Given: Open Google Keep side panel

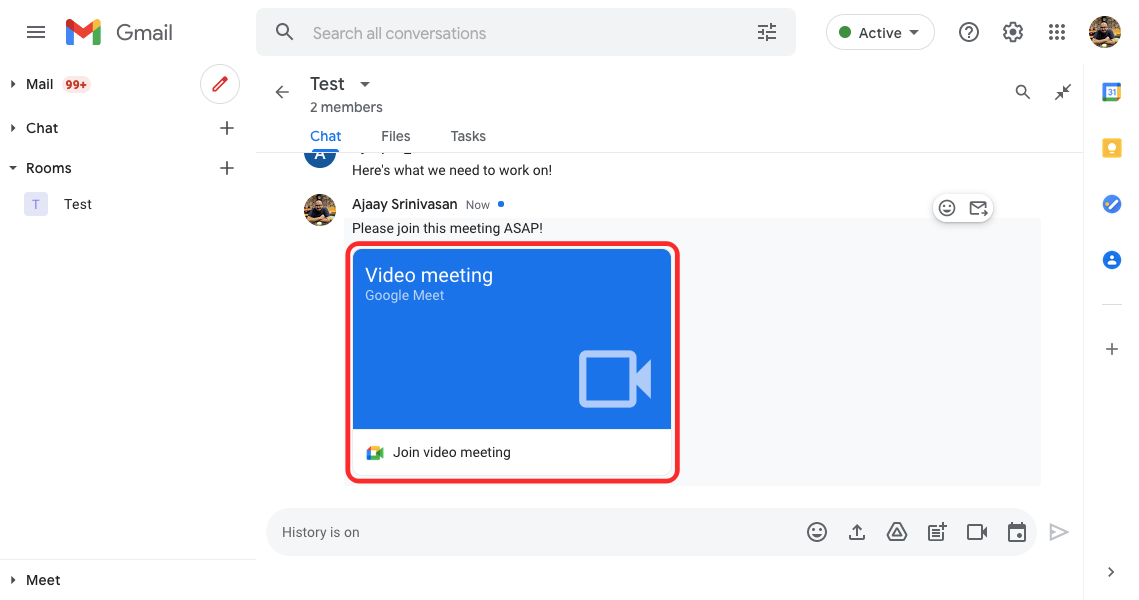Looking at the screenshot, I should pyautogui.click(x=1111, y=148).
